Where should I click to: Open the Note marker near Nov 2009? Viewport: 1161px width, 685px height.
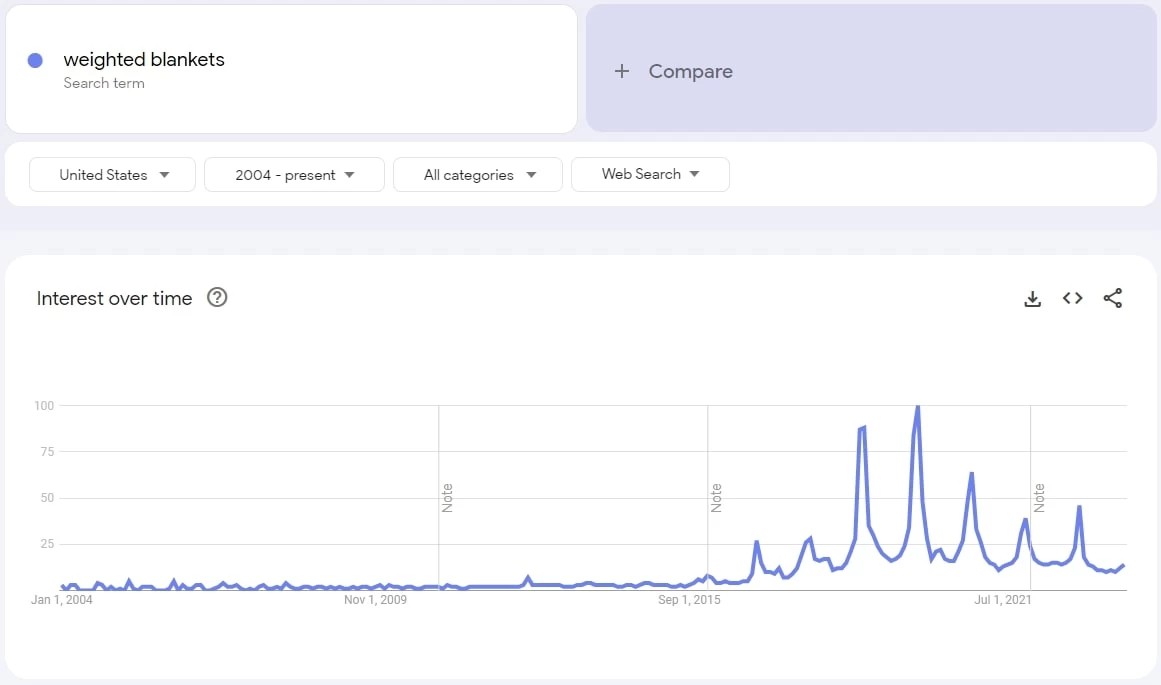point(447,498)
